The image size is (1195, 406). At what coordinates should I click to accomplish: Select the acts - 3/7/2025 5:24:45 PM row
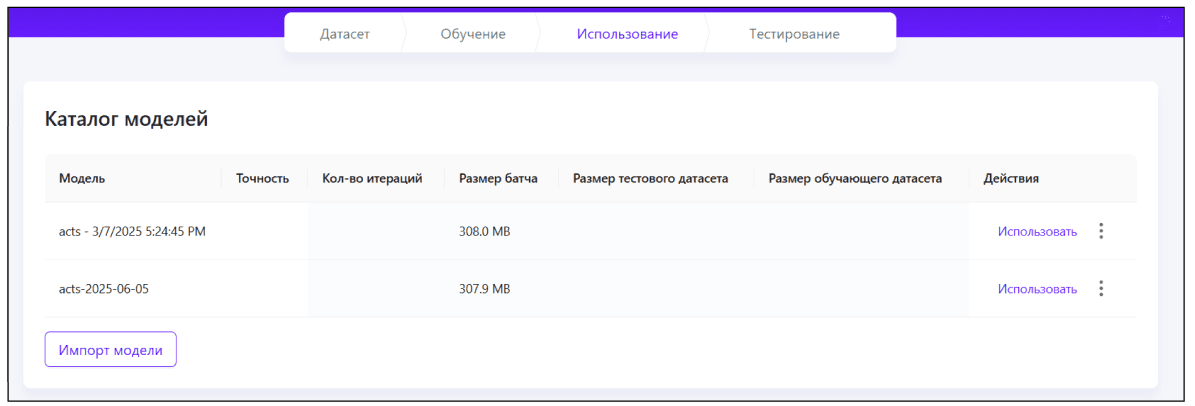[x=132, y=232]
